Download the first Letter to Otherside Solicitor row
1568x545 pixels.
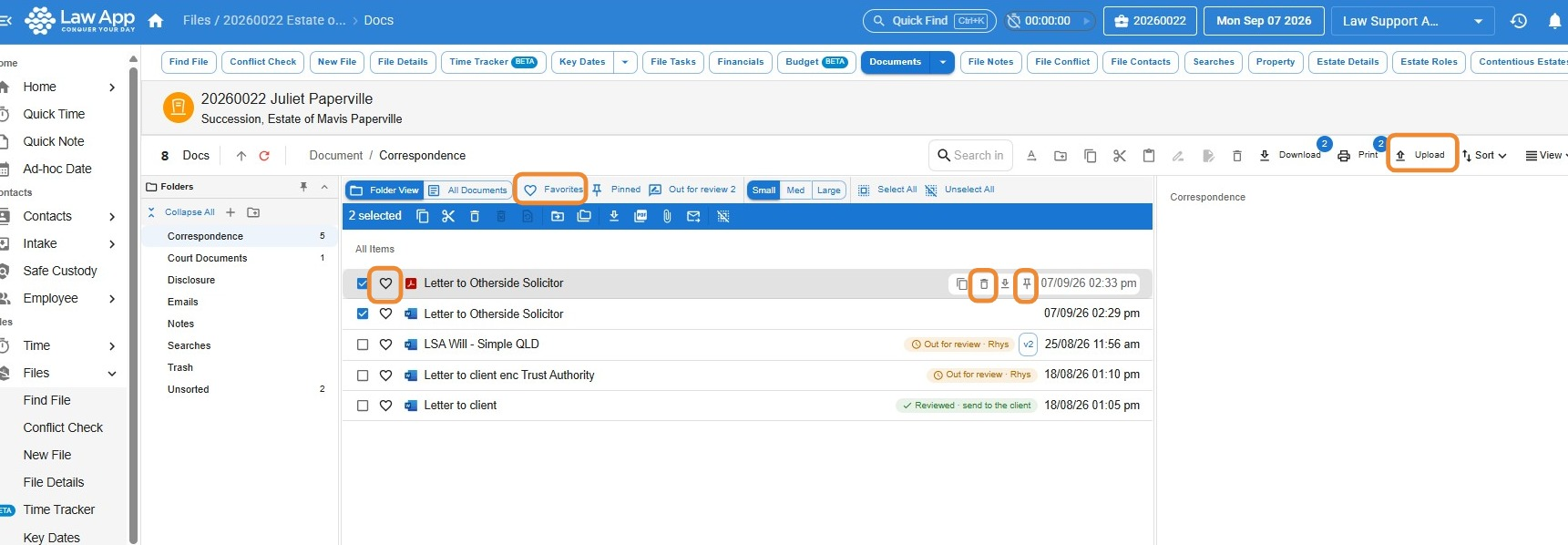1005,284
